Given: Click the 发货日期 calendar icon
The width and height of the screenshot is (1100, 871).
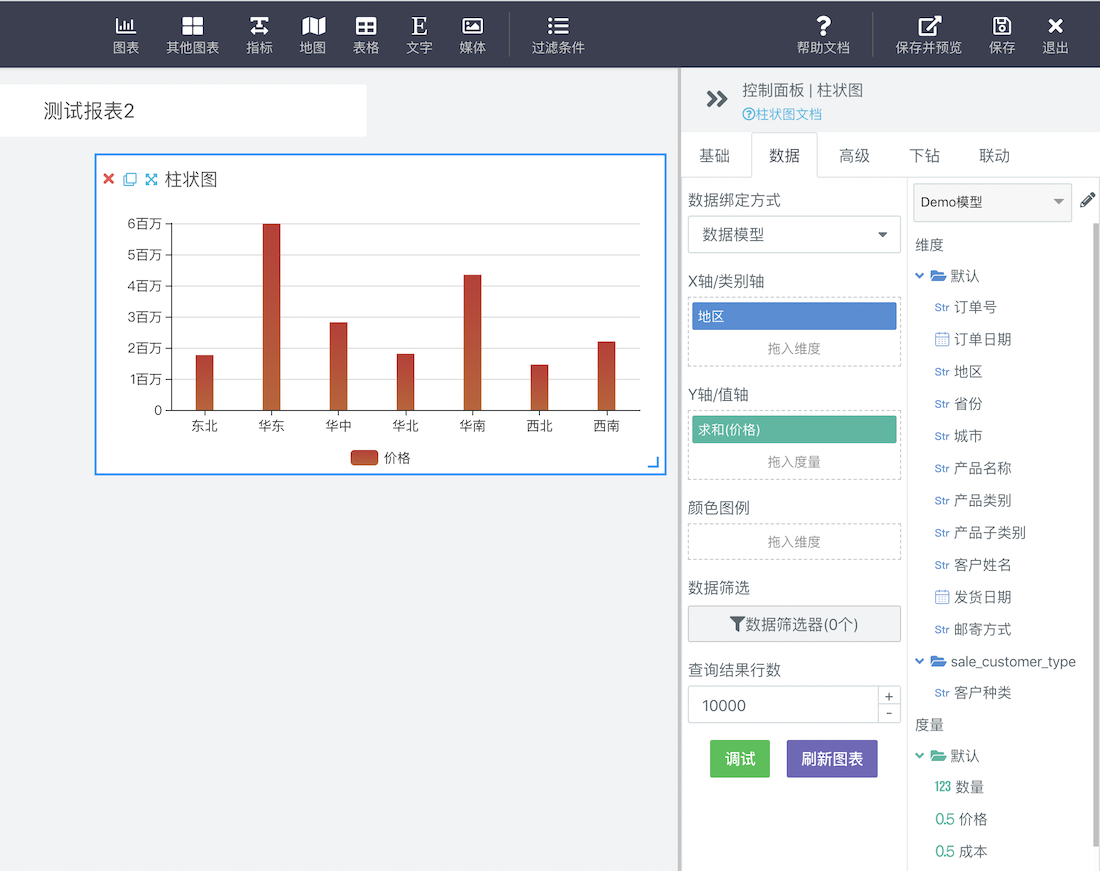Looking at the screenshot, I should 942,597.
